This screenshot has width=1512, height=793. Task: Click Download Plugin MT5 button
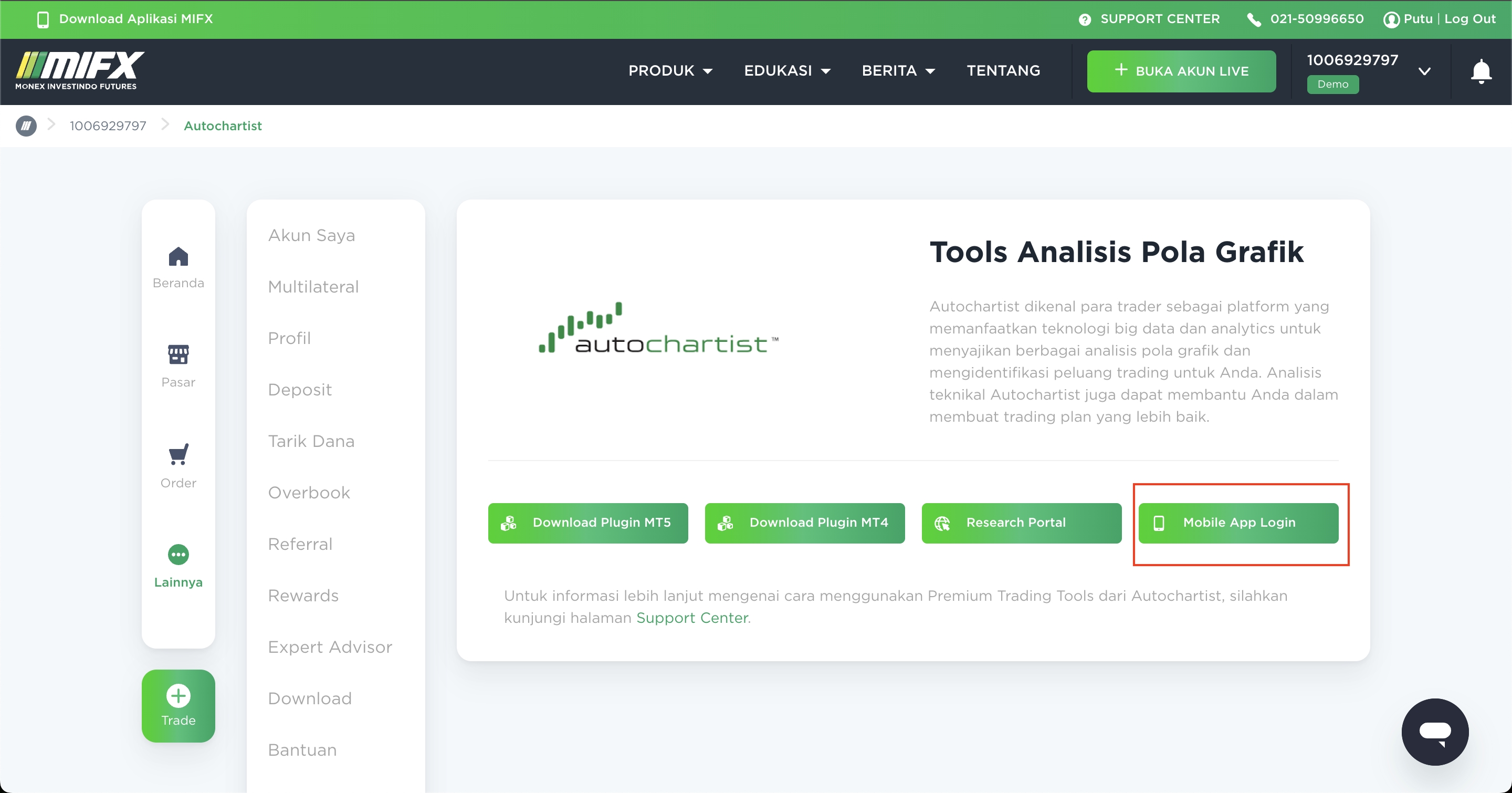pyautogui.click(x=588, y=523)
